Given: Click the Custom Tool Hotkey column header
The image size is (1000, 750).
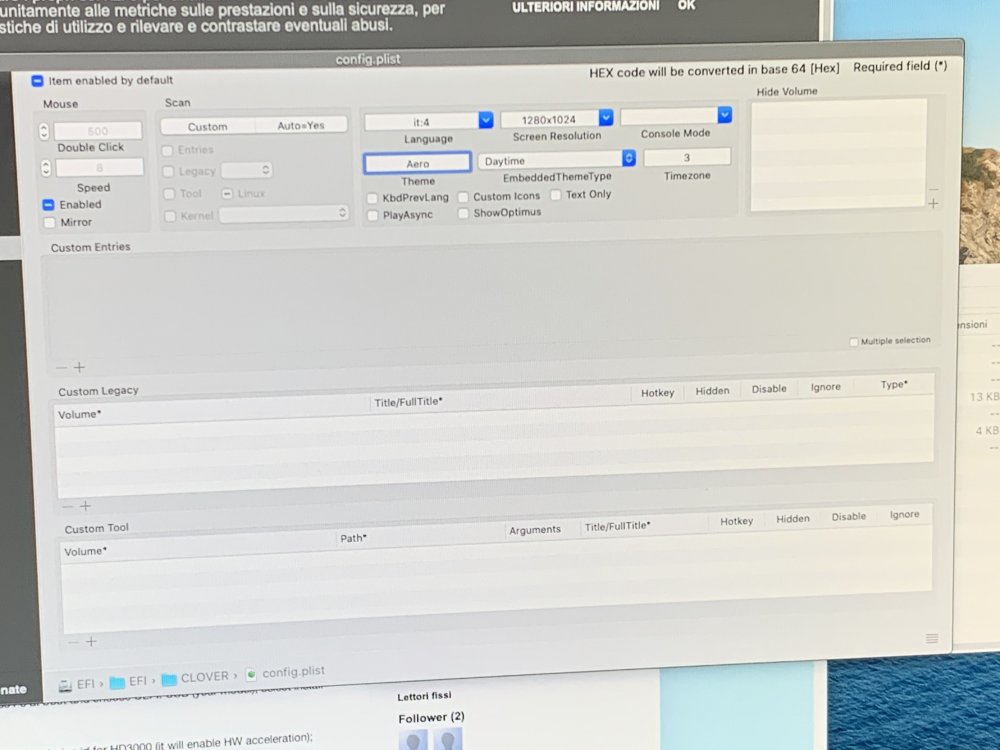Looking at the screenshot, I should (737, 522).
